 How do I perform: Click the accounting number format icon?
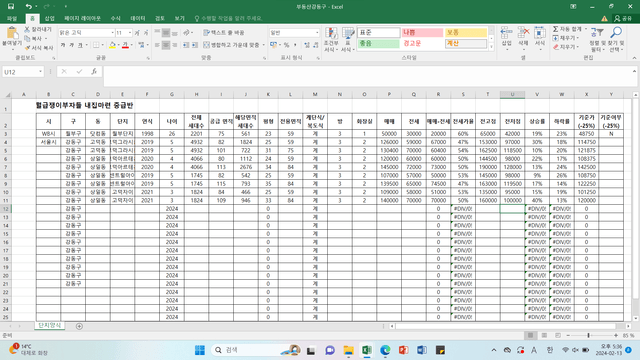coord(273,45)
